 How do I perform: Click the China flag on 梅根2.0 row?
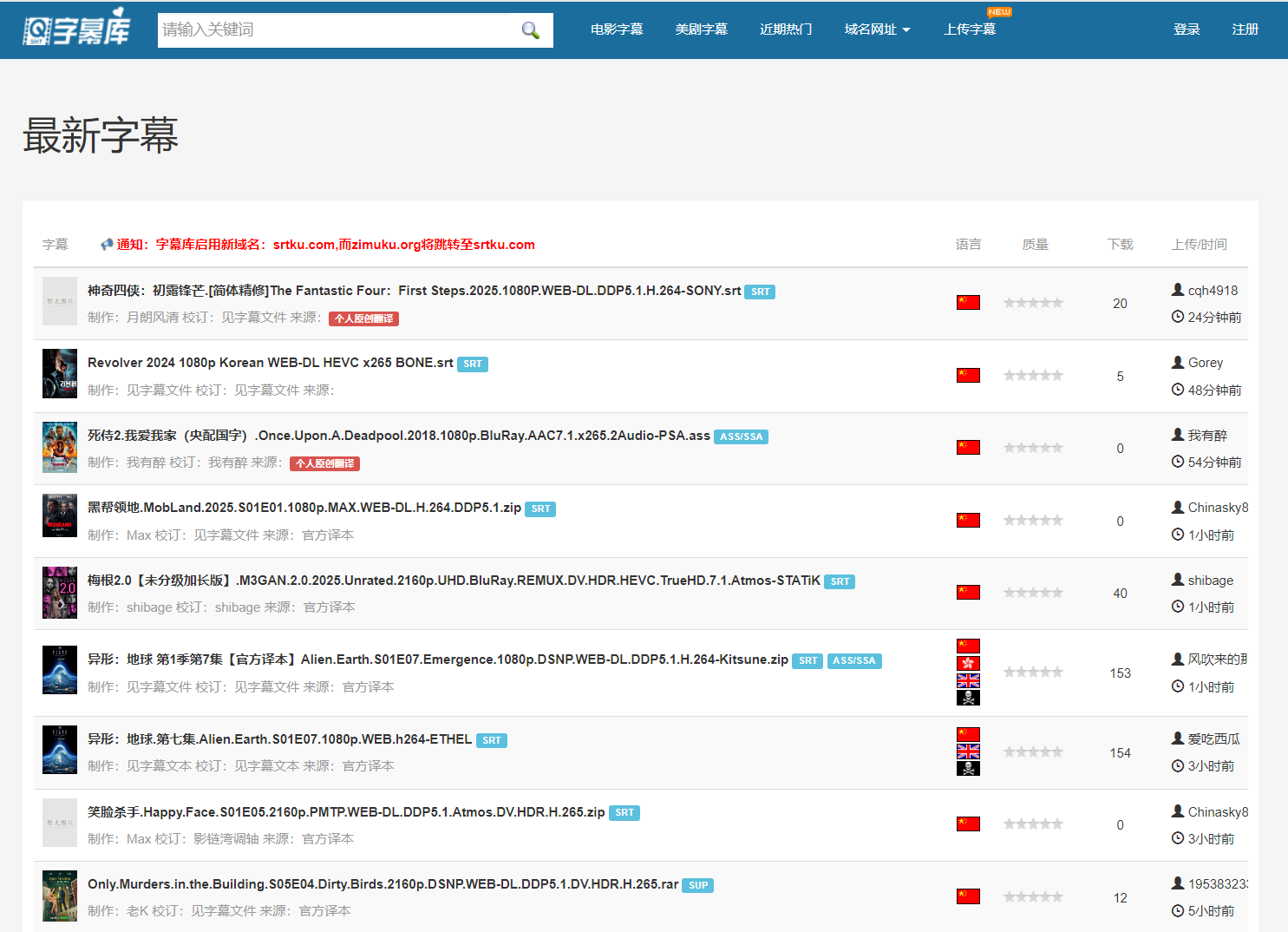click(x=968, y=593)
